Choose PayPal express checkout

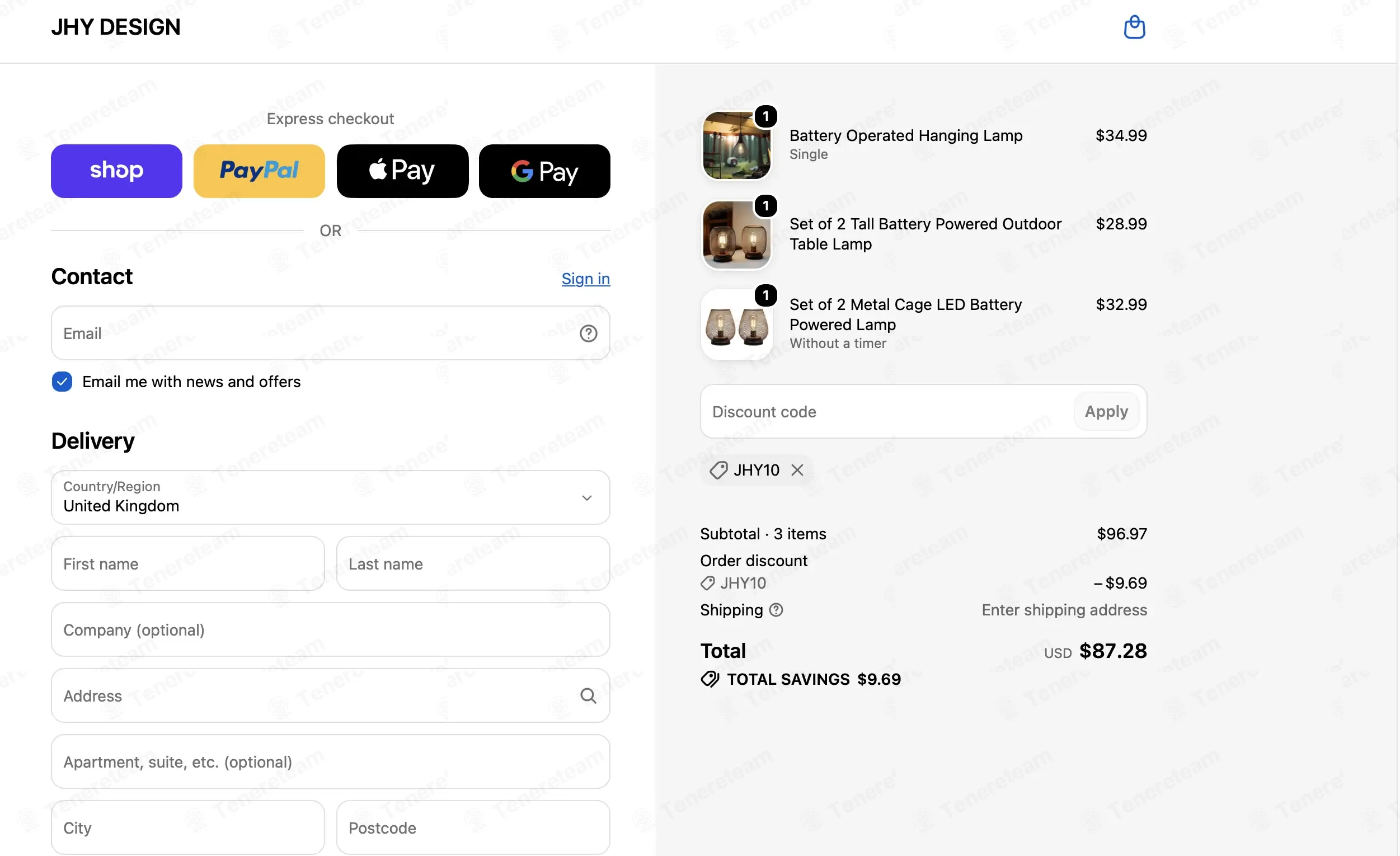[x=259, y=171]
